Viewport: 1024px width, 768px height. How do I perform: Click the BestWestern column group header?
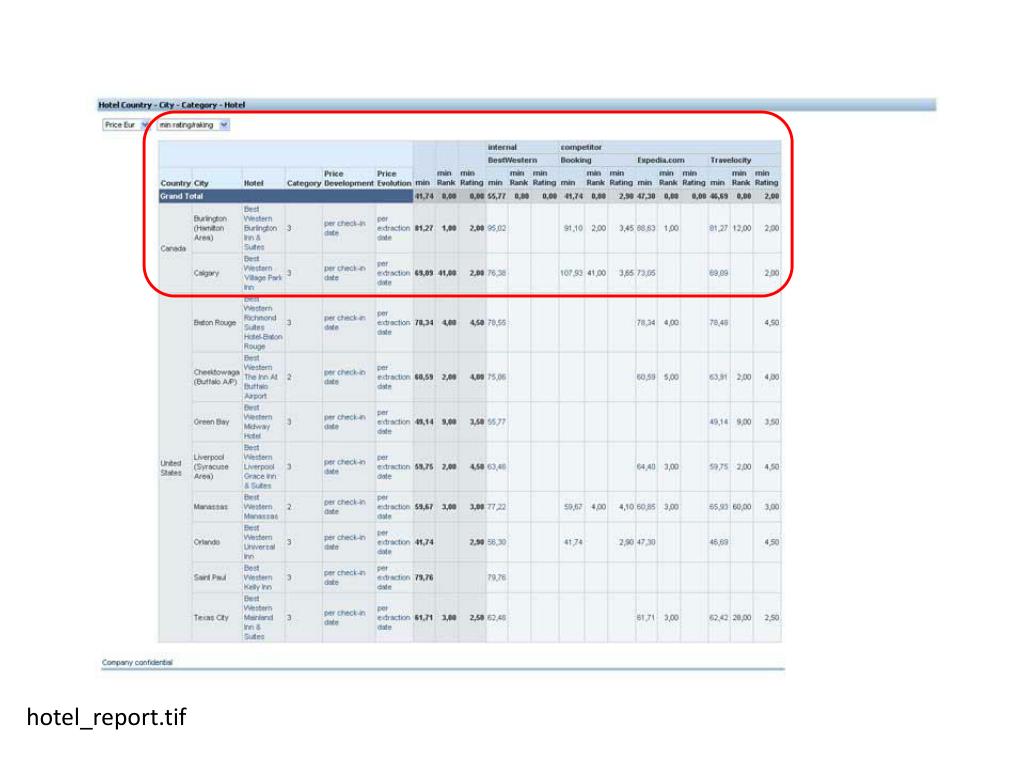tap(513, 160)
